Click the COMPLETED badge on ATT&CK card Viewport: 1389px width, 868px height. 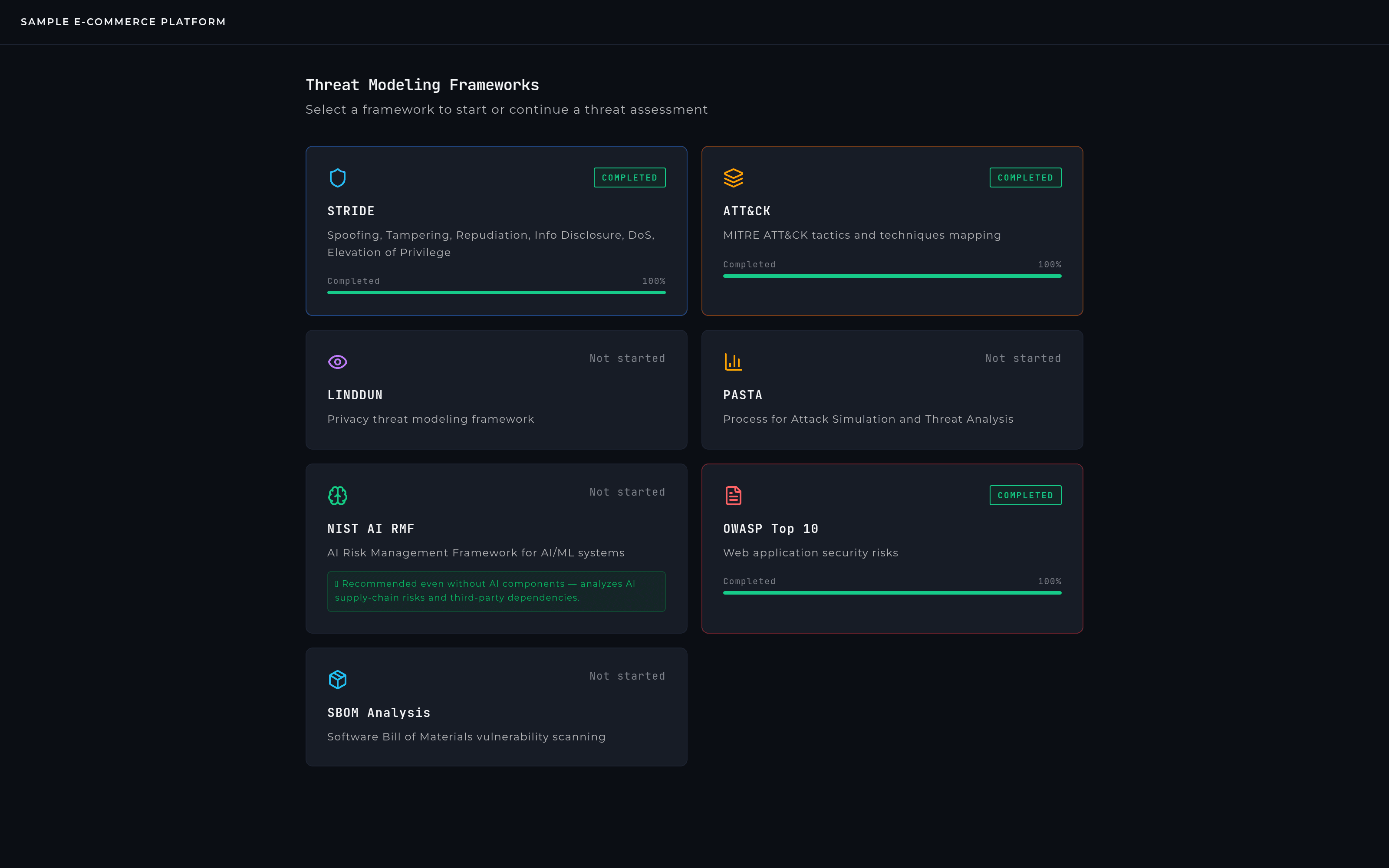coord(1025,178)
